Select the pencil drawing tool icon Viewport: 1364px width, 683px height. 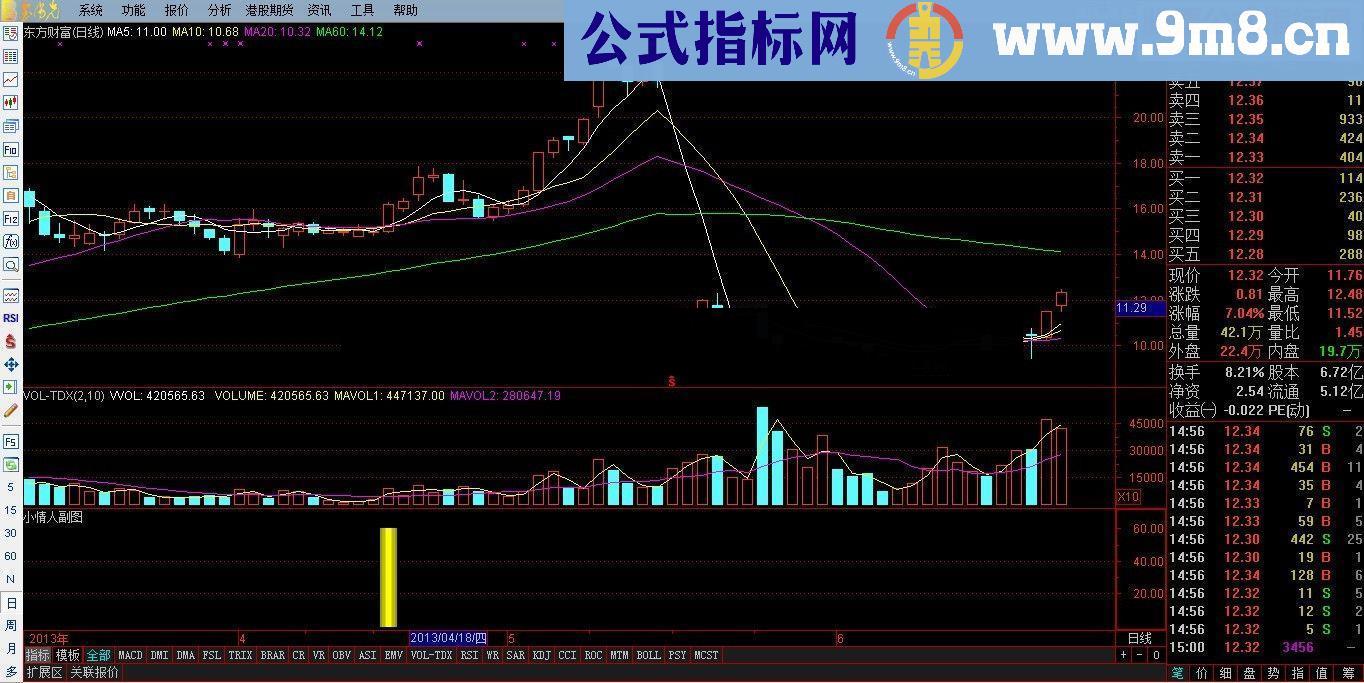tap(11, 410)
